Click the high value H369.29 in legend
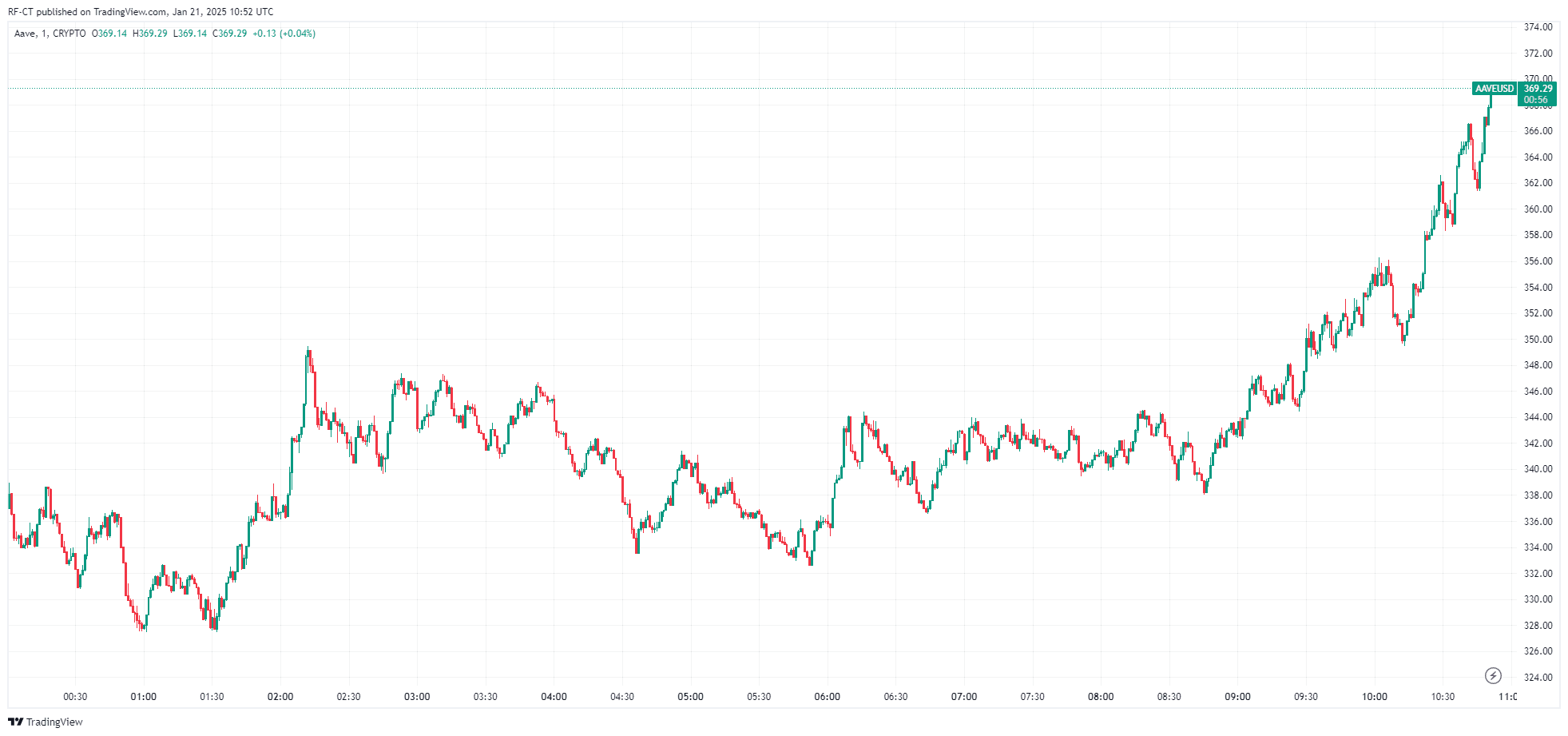 point(150,34)
